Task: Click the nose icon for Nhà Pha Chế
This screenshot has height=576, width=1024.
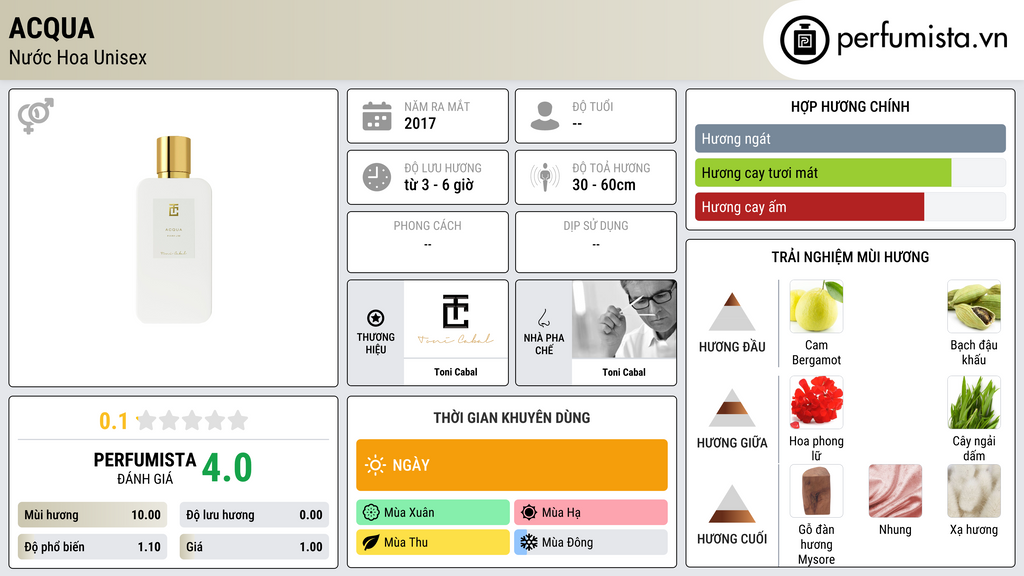Action: [543, 318]
